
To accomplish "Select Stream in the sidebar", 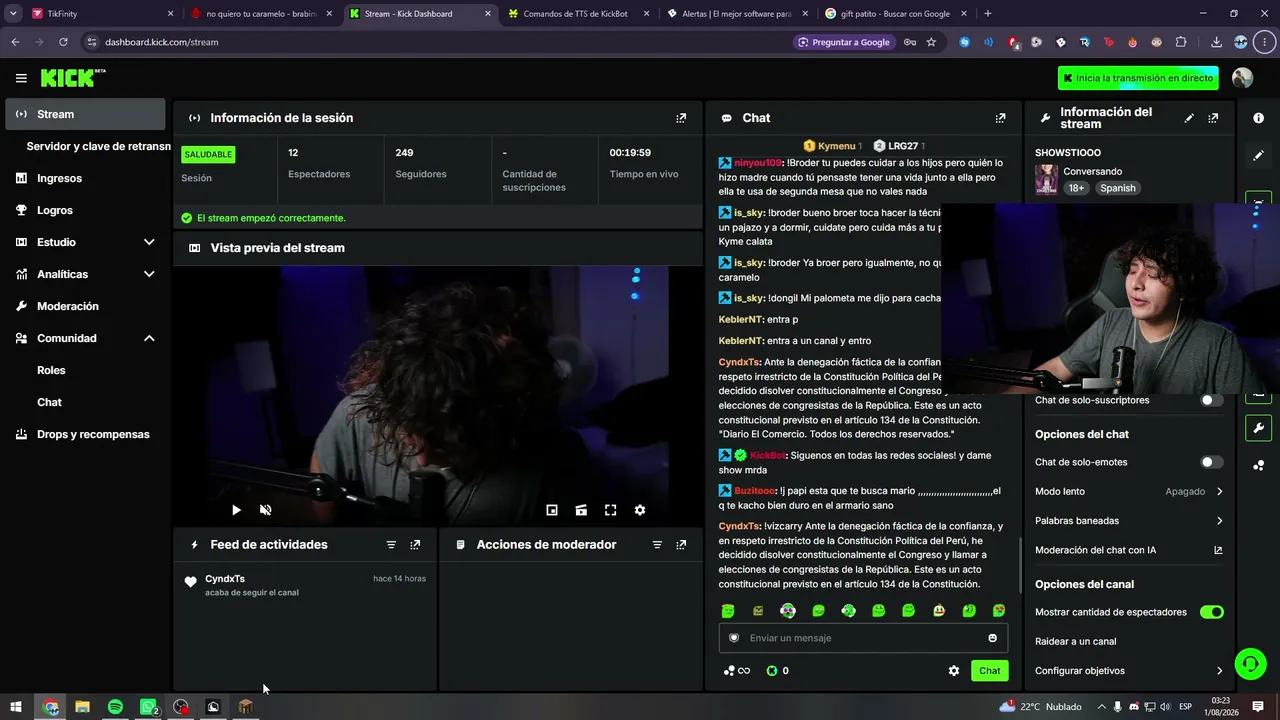I will pos(85,114).
